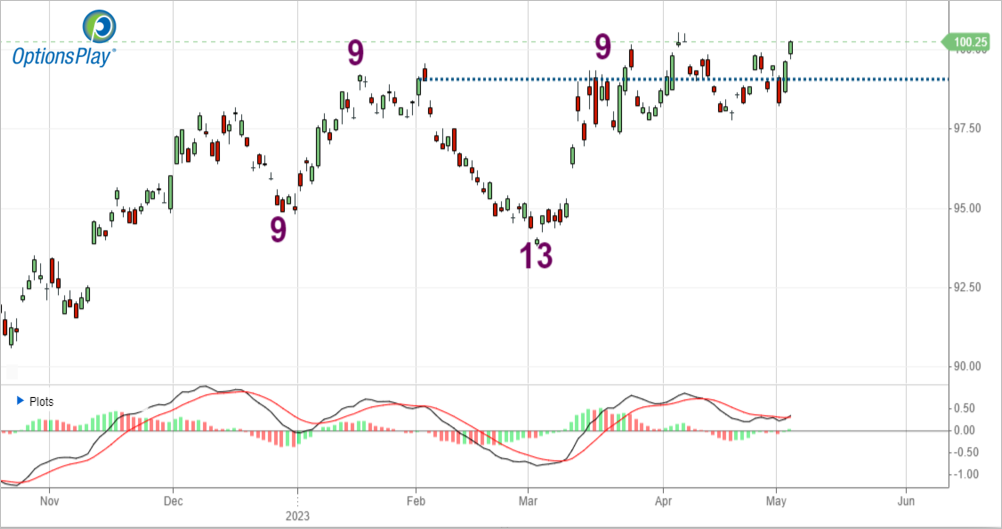
Task: Click the Dec date axis label
Action: point(173,501)
